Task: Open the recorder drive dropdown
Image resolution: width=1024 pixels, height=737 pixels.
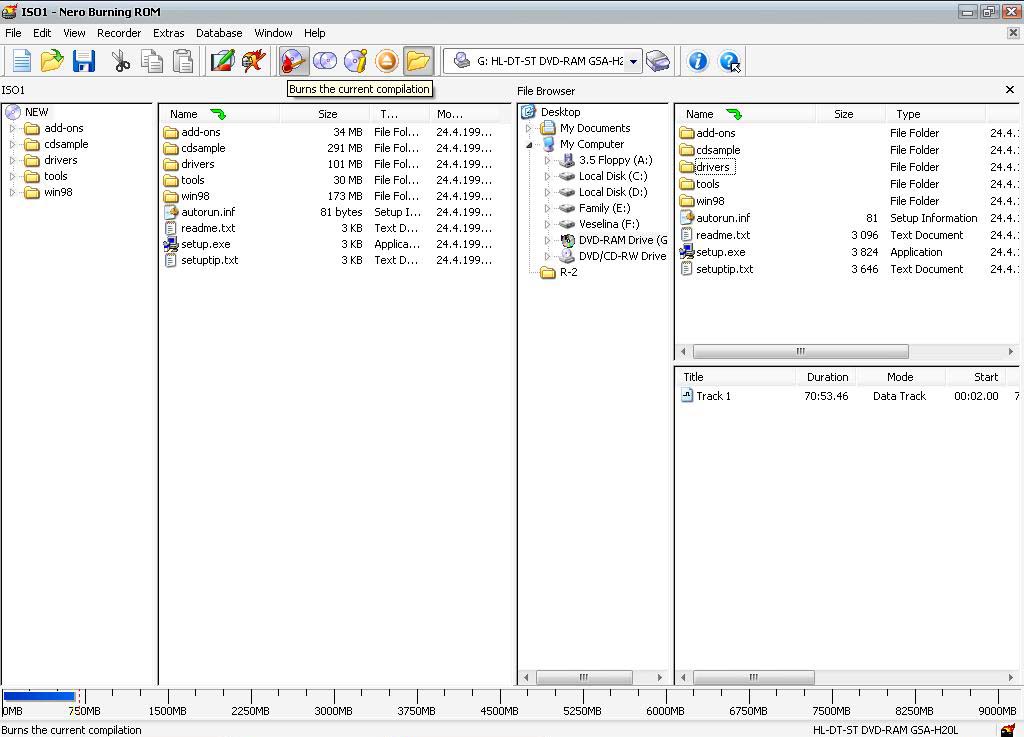Action: (x=633, y=61)
